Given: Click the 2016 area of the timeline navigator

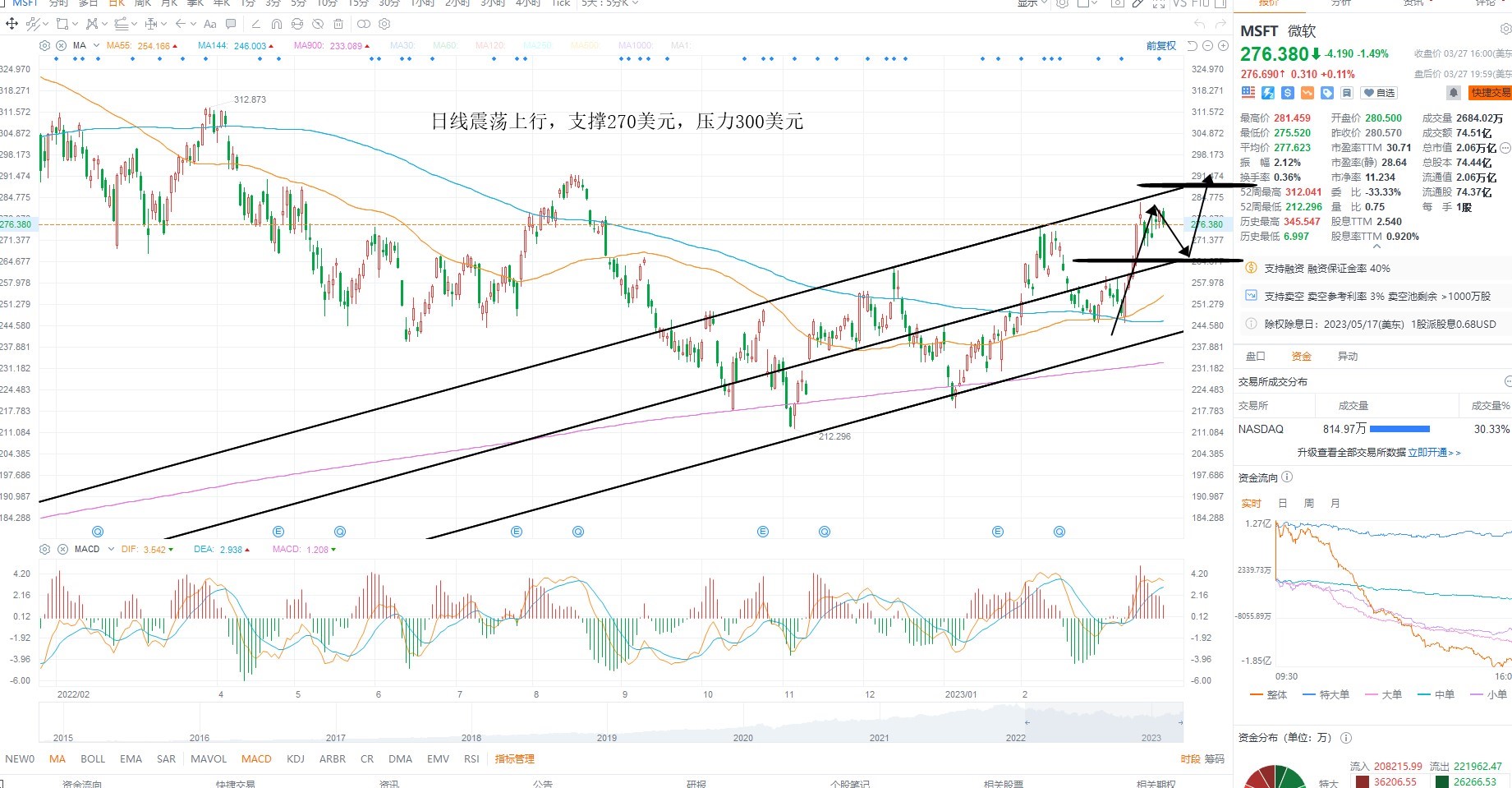Looking at the screenshot, I should click(x=200, y=737).
